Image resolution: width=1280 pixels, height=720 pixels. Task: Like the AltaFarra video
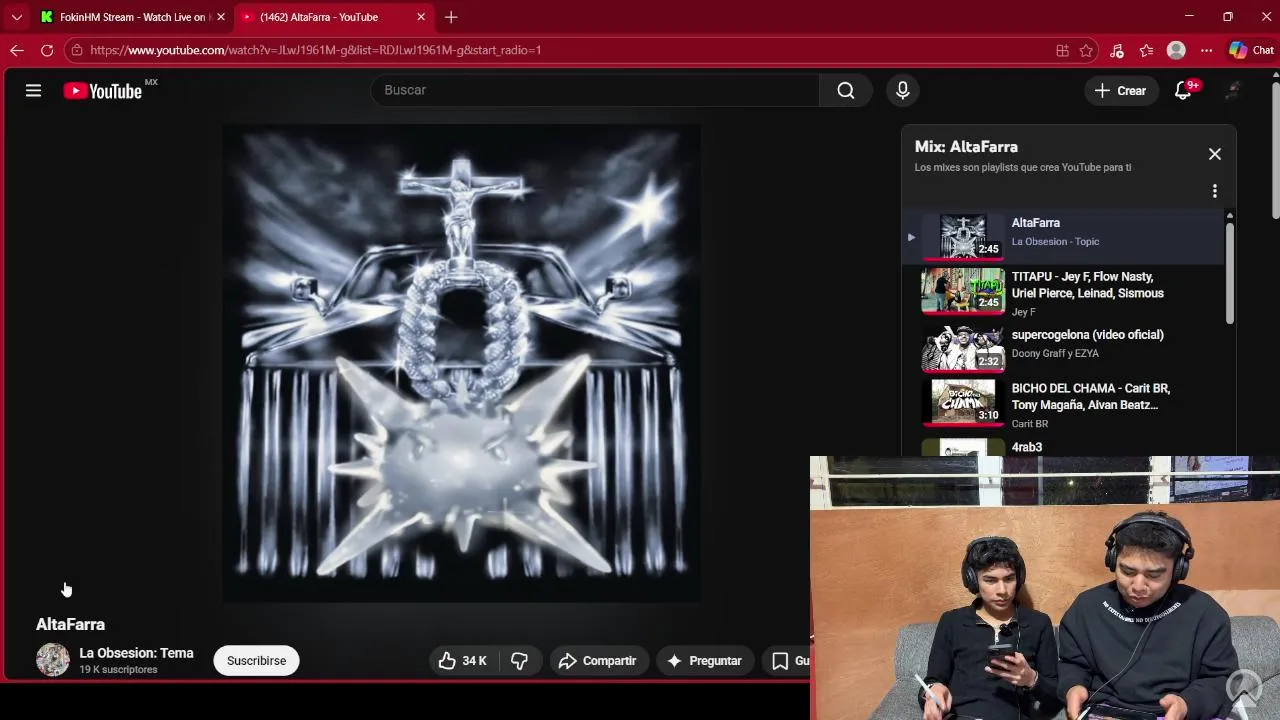(462, 661)
